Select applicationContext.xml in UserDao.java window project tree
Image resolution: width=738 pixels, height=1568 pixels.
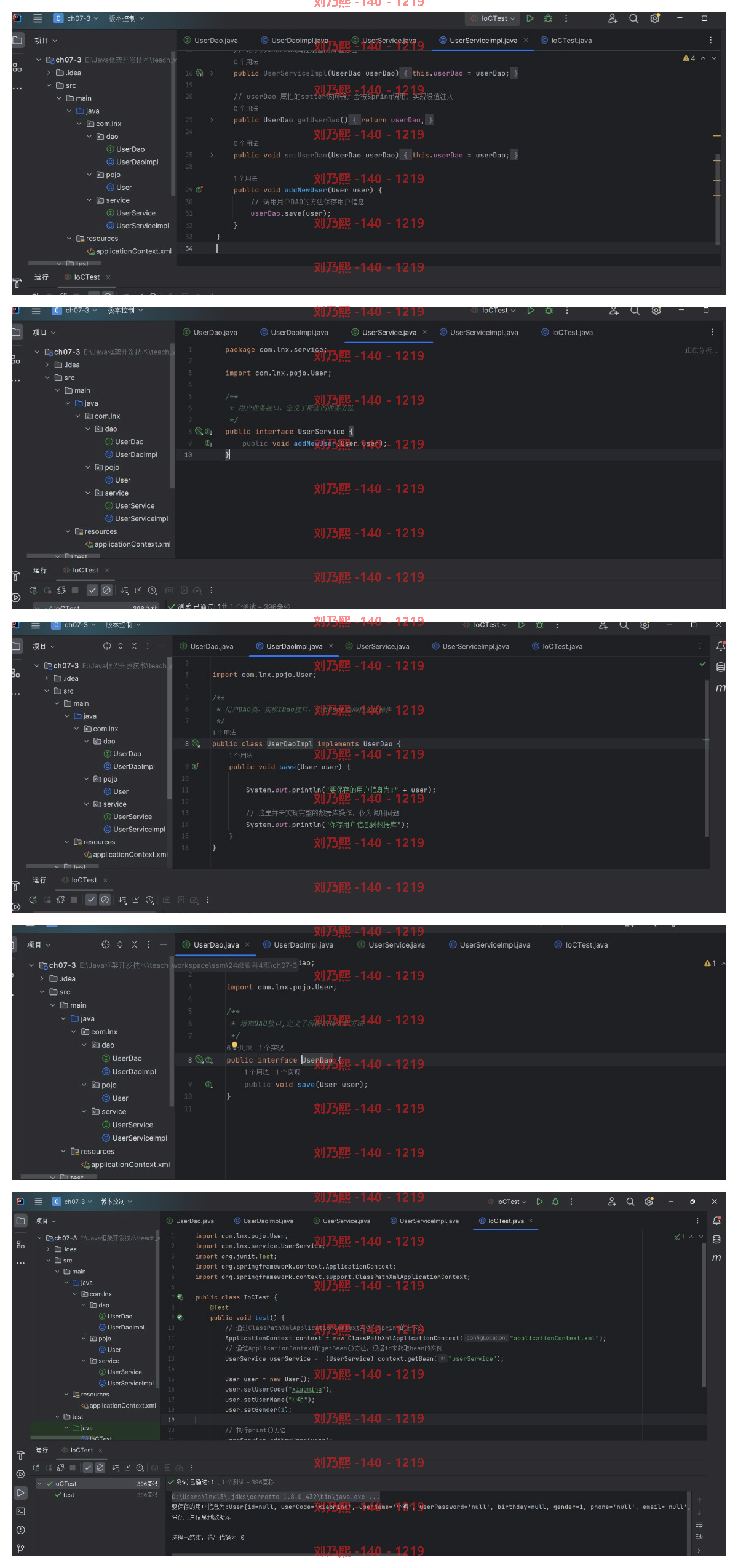(x=125, y=1165)
